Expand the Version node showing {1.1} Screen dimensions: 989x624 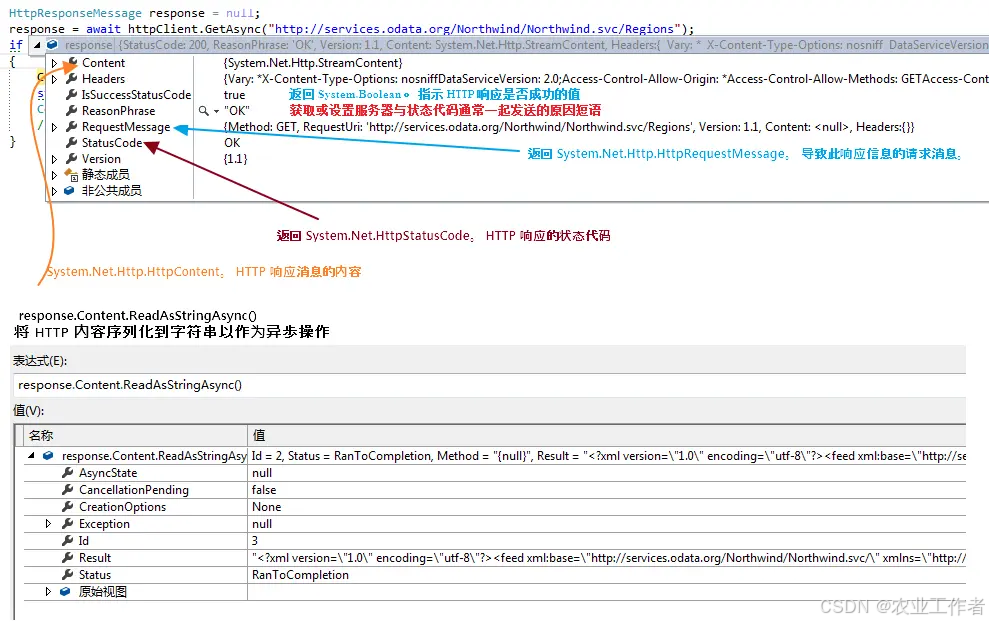(x=54, y=158)
